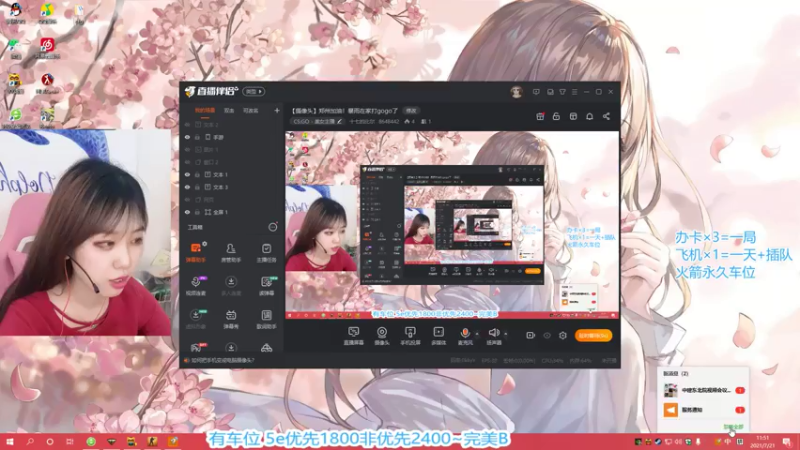Viewport: 800px width, 450px height.
Task: Click the box icon beside the bell
Action: click(573, 116)
